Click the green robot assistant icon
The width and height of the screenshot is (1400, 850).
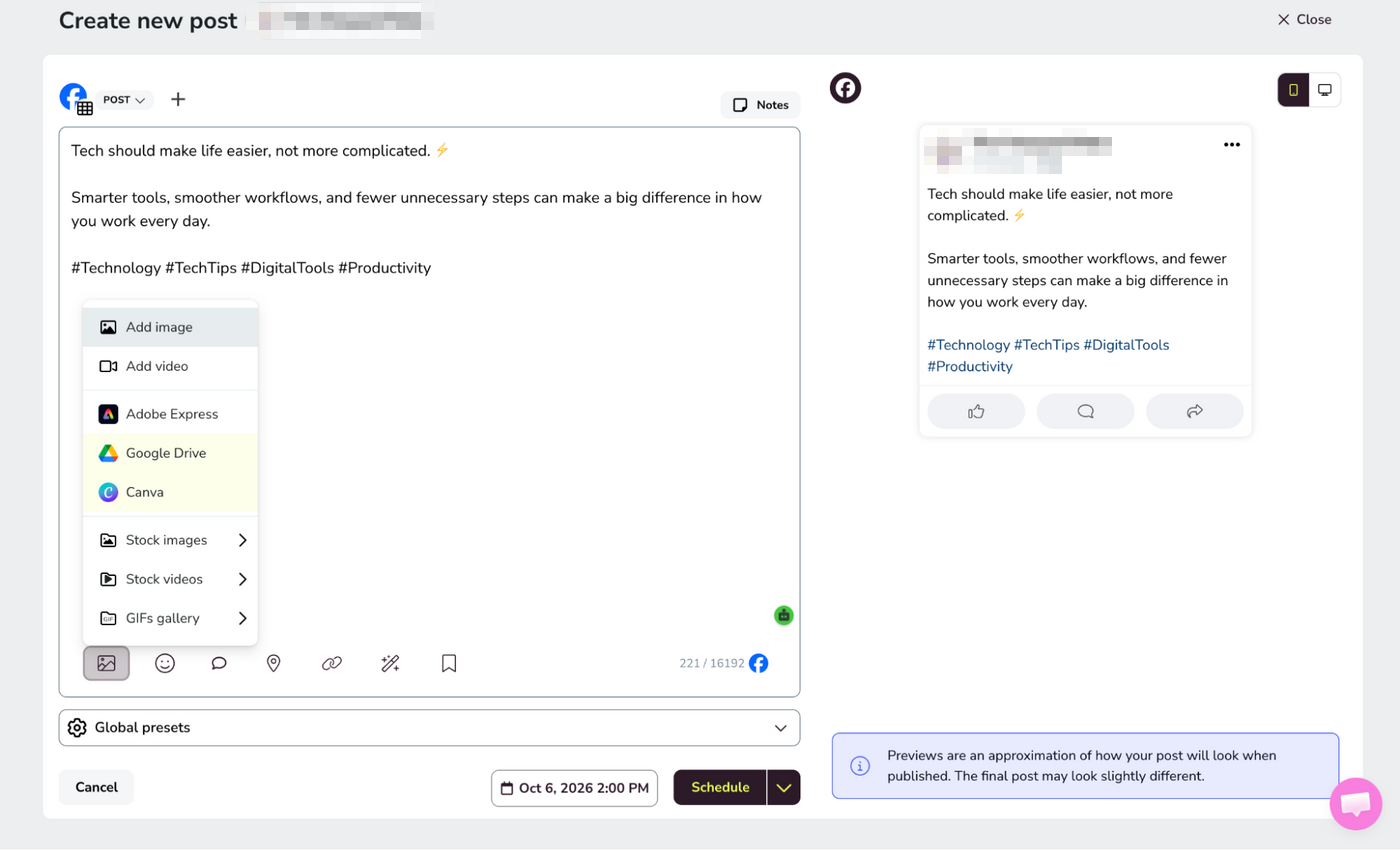tap(784, 615)
